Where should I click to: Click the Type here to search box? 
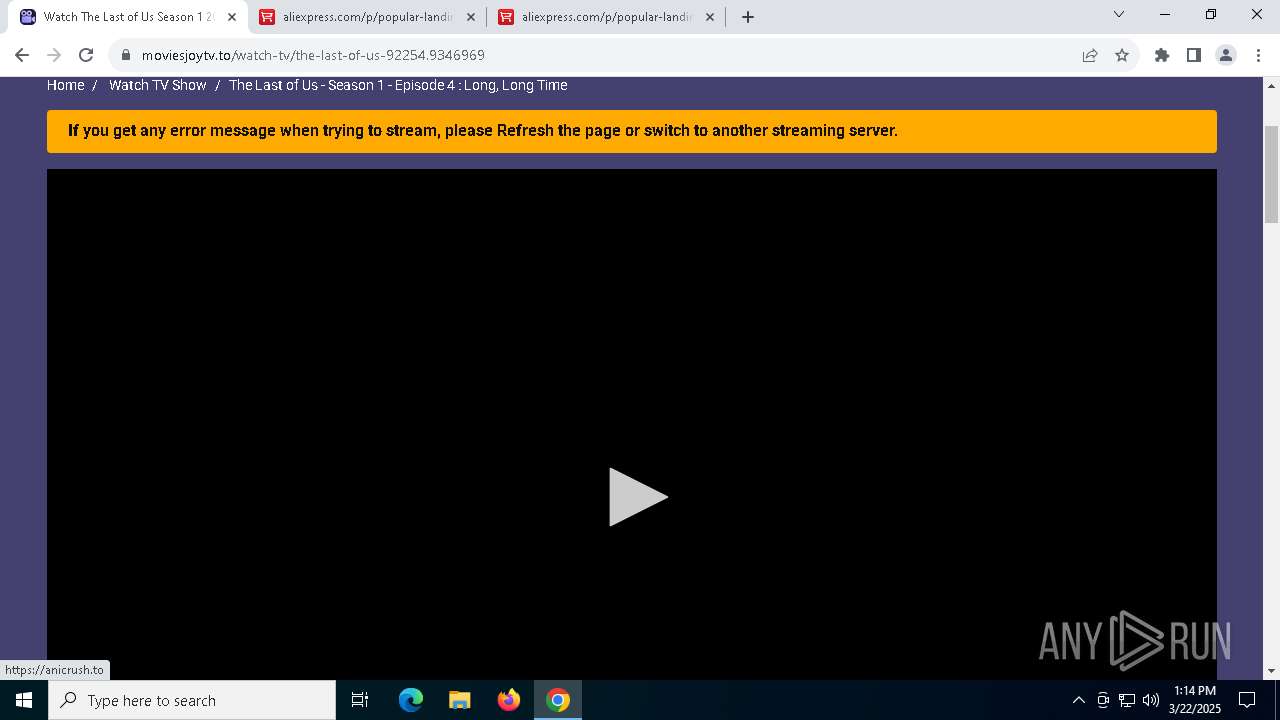[192, 700]
